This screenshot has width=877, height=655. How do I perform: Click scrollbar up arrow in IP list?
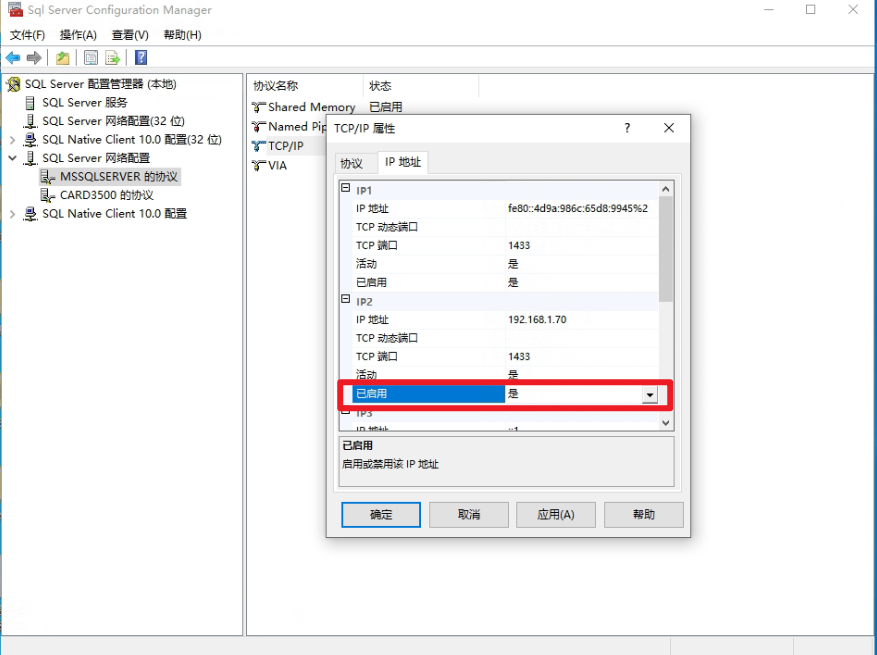tap(666, 189)
